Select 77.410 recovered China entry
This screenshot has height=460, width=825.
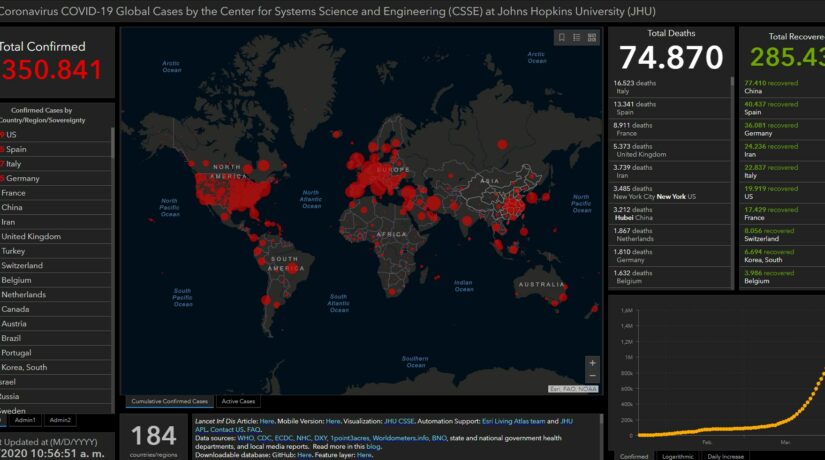[x=783, y=87]
